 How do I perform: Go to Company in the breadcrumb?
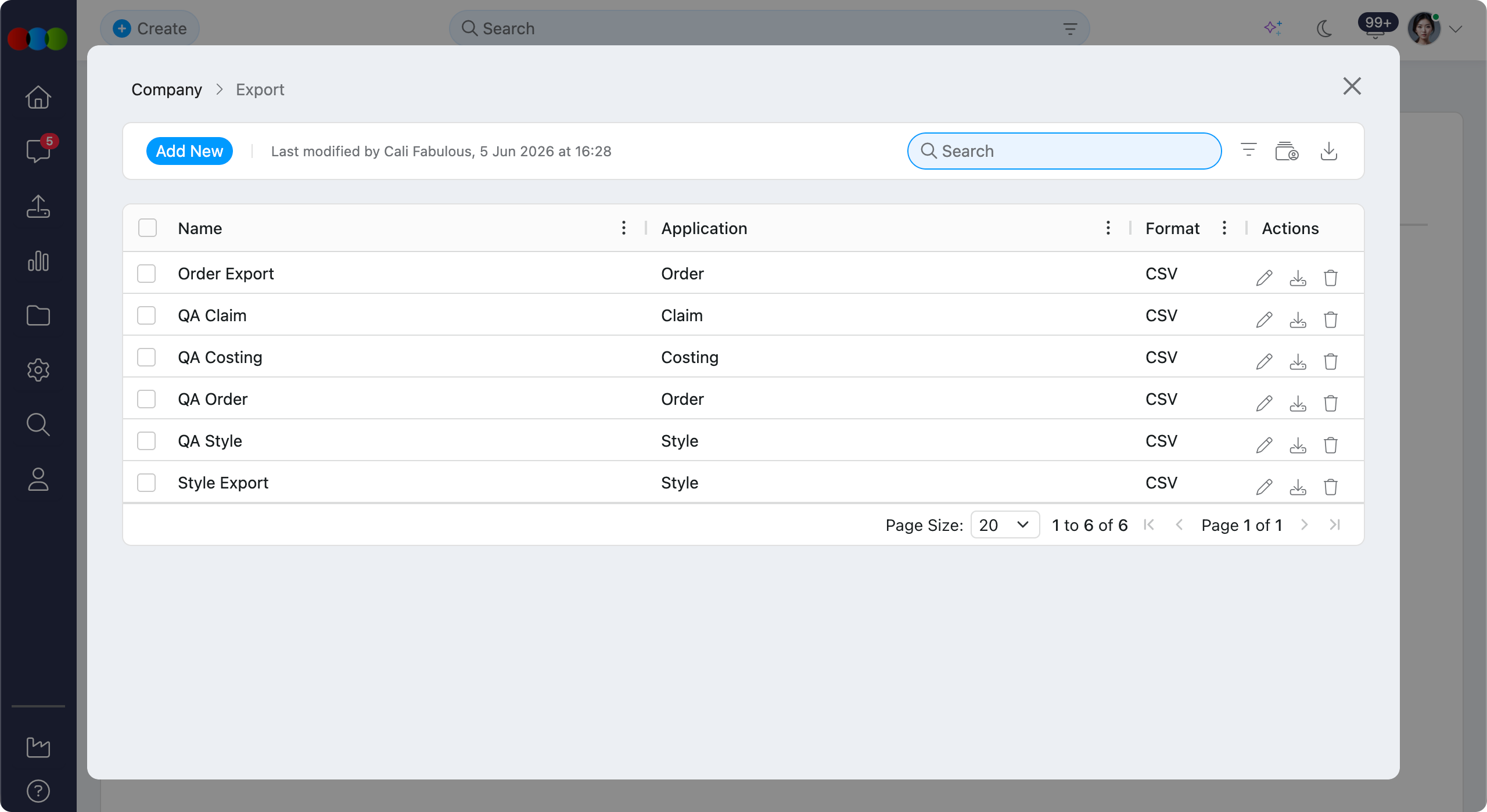pyautogui.click(x=167, y=89)
